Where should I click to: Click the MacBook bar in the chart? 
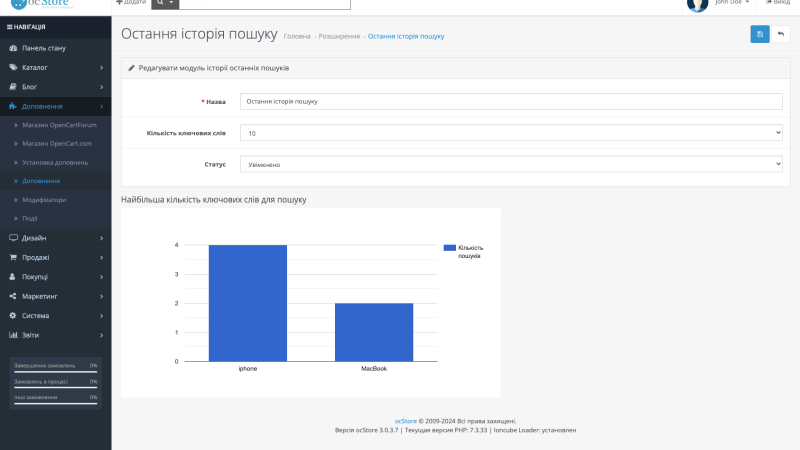coord(374,332)
